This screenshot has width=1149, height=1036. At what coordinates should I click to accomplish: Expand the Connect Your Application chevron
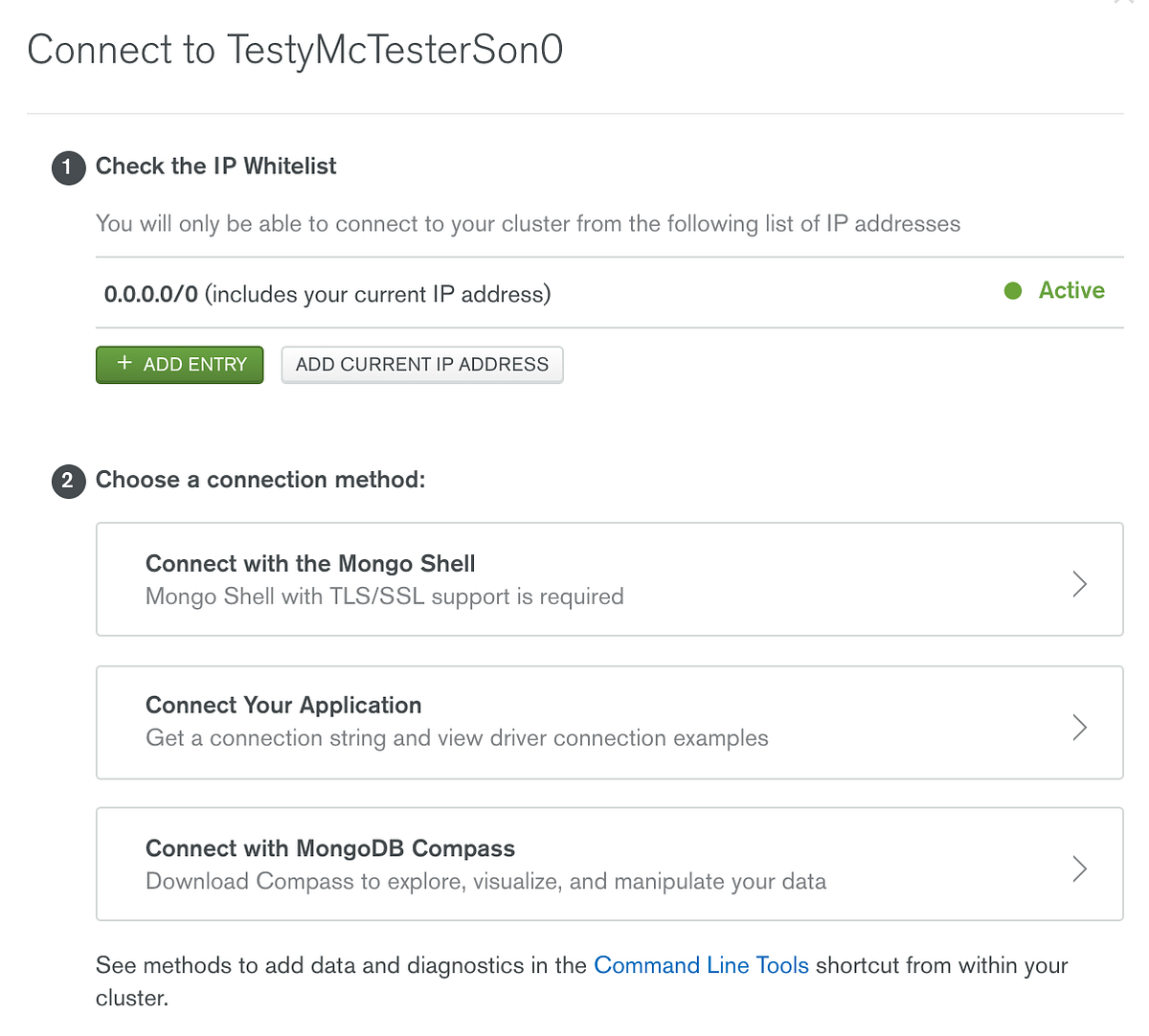(1079, 727)
